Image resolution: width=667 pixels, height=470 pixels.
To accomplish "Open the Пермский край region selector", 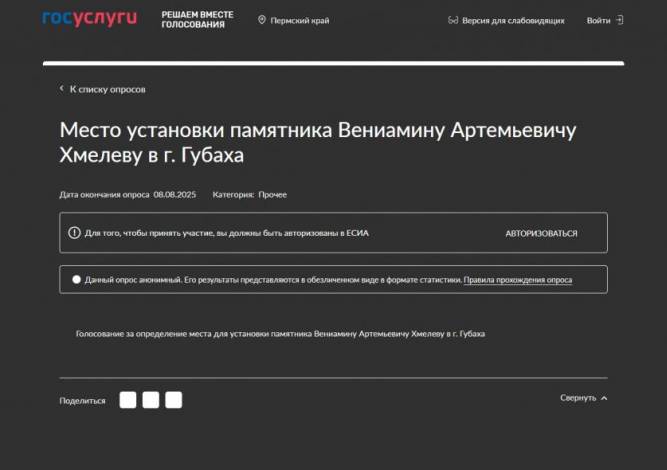I will click(299, 20).
